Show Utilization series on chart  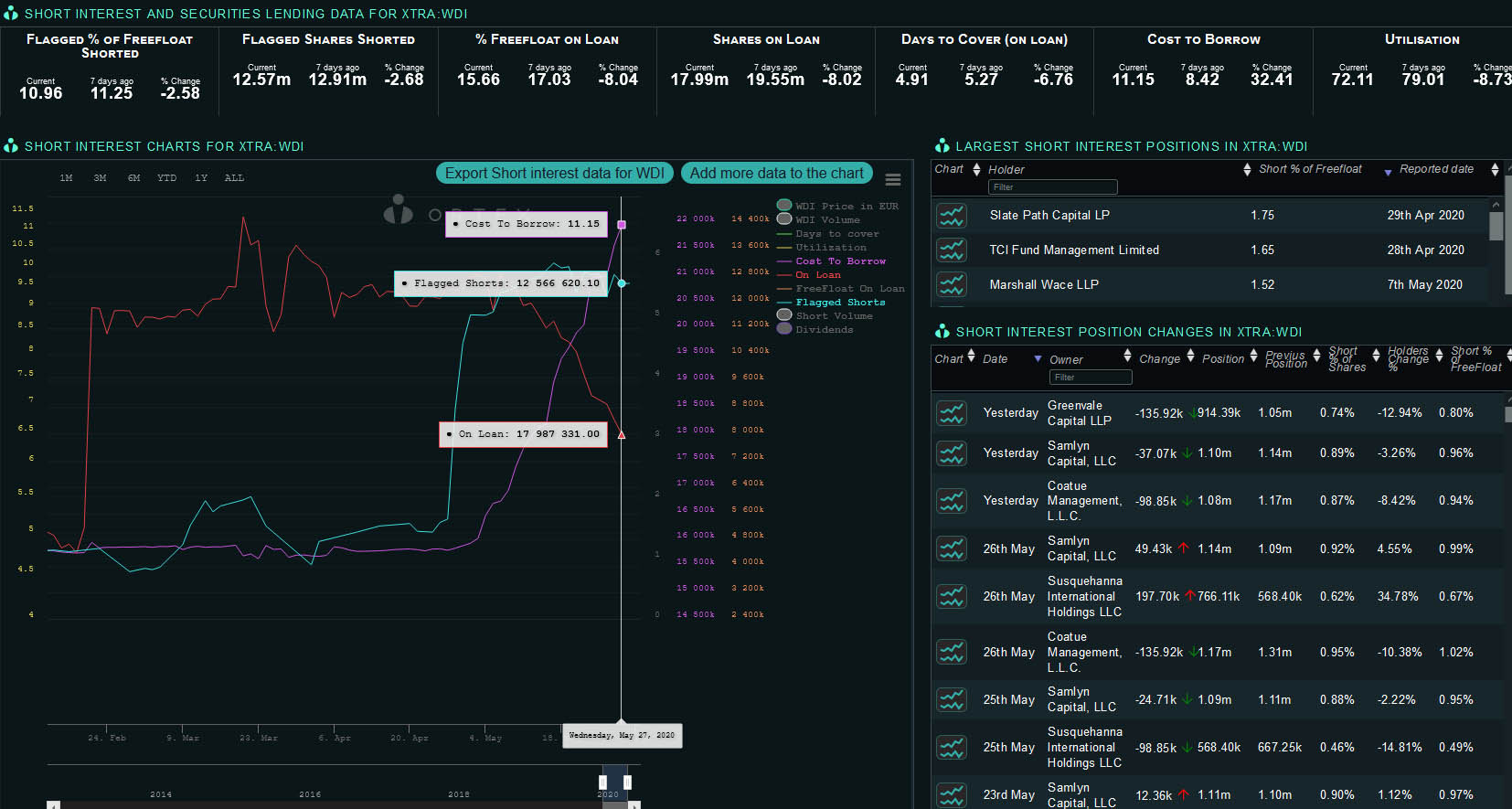click(x=822, y=247)
